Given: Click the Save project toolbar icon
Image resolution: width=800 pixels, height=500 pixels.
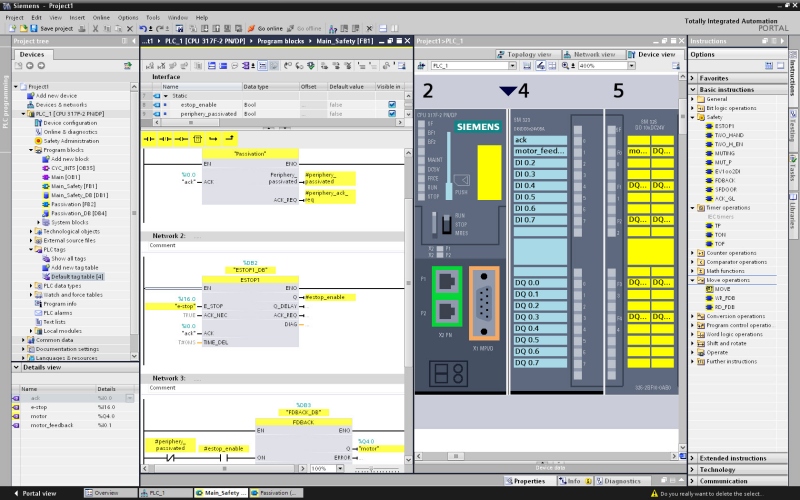Looking at the screenshot, I should tap(35, 28).
